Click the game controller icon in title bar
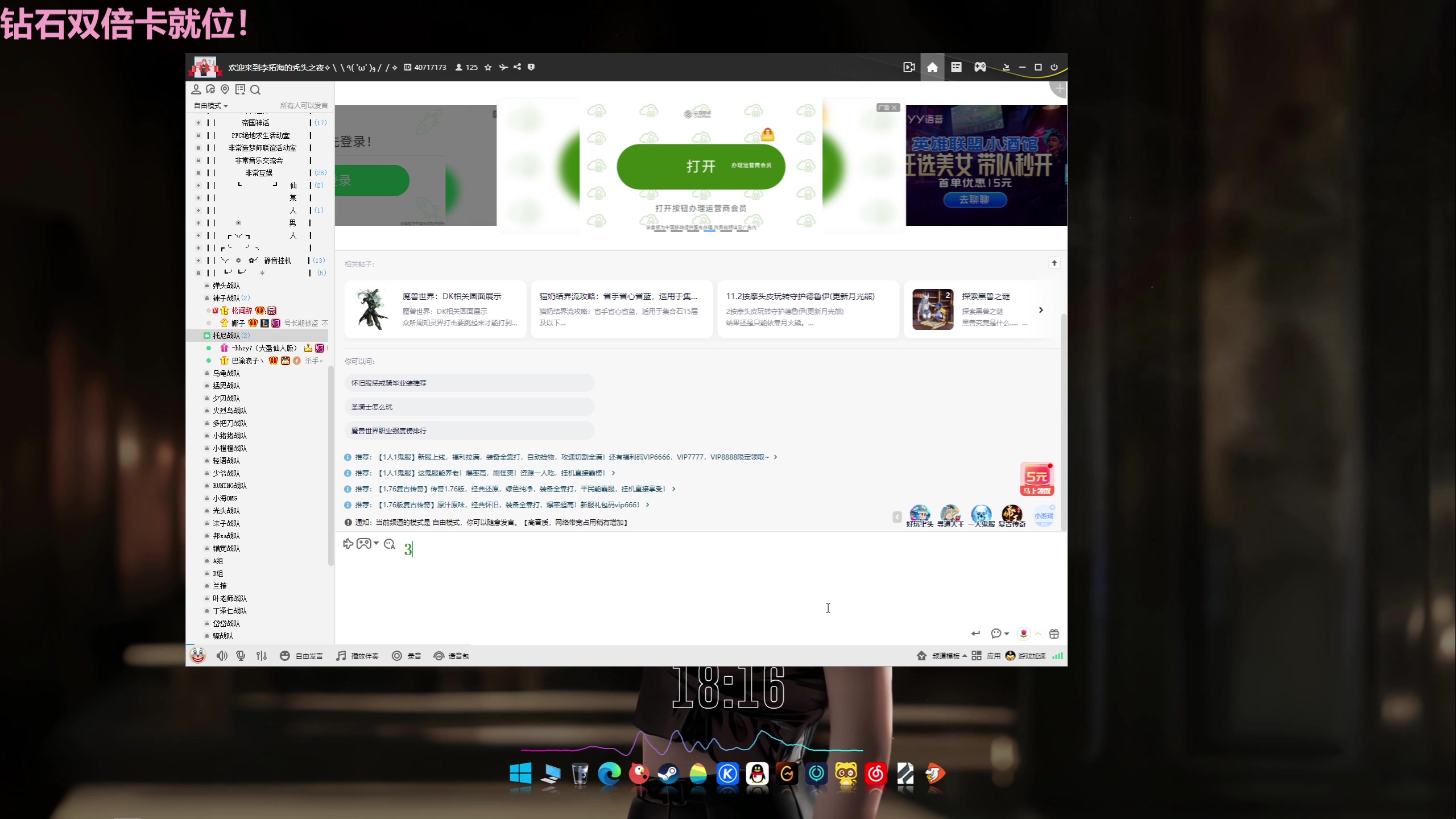The width and height of the screenshot is (1456, 819). tap(980, 67)
